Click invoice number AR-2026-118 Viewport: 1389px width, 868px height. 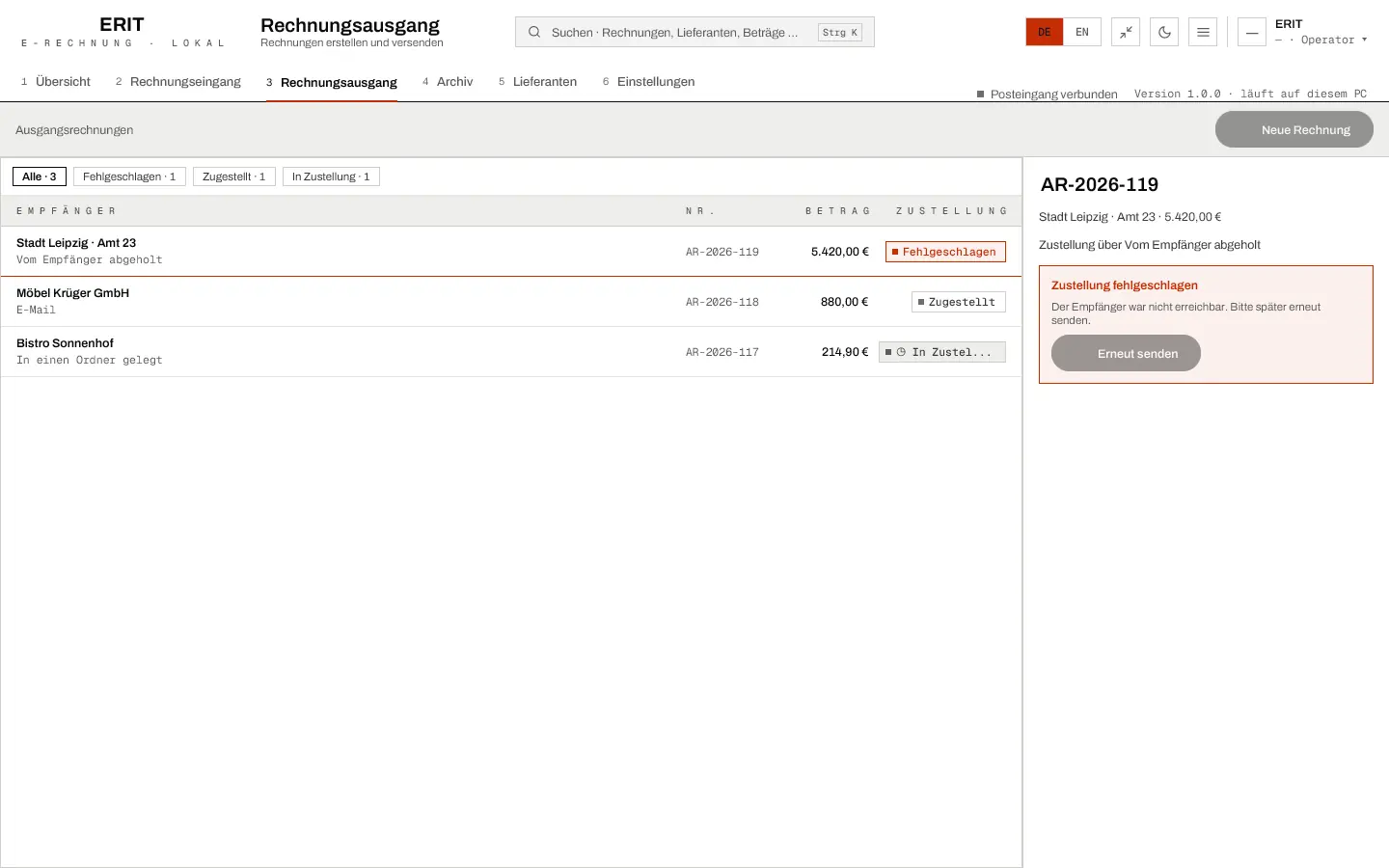click(722, 302)
